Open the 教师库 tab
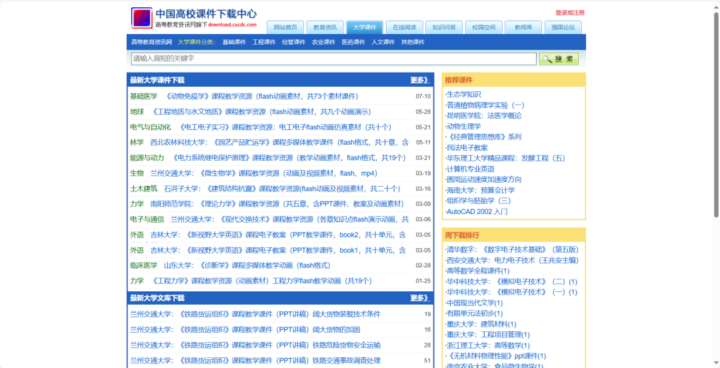 pyautogui.click(x=523, y=27)
